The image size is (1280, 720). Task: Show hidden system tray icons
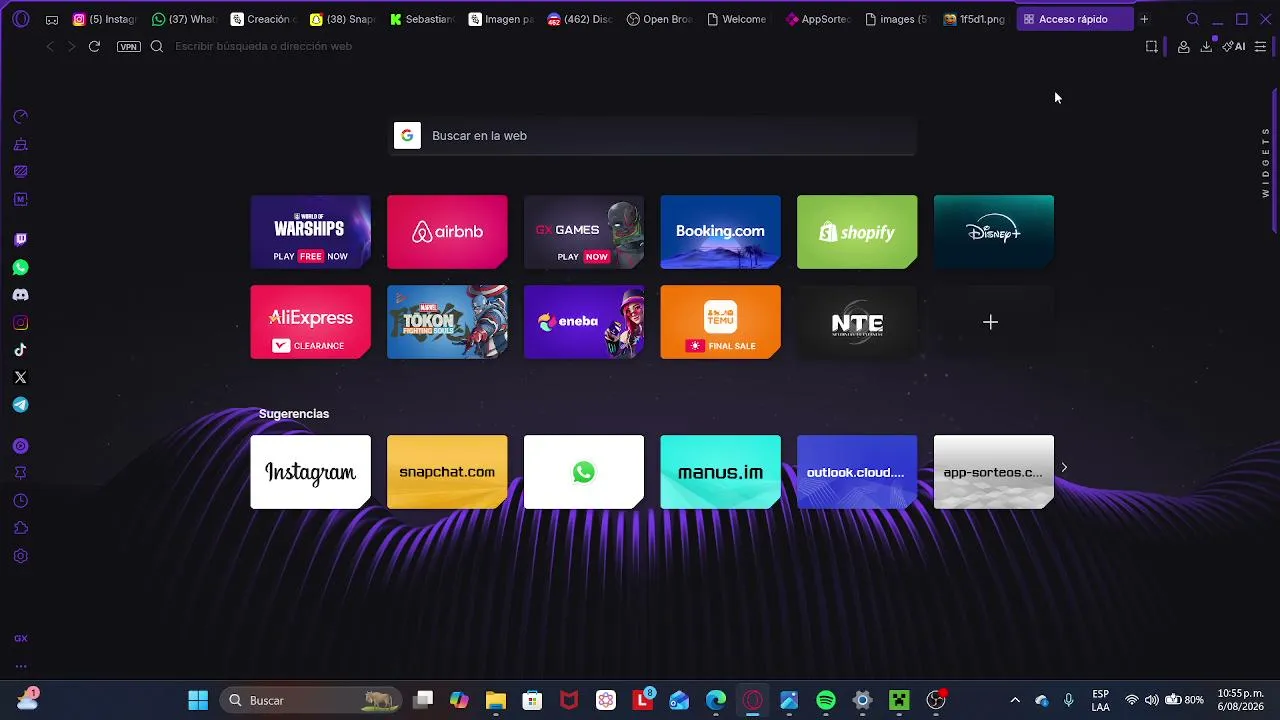click(1015, 700)
